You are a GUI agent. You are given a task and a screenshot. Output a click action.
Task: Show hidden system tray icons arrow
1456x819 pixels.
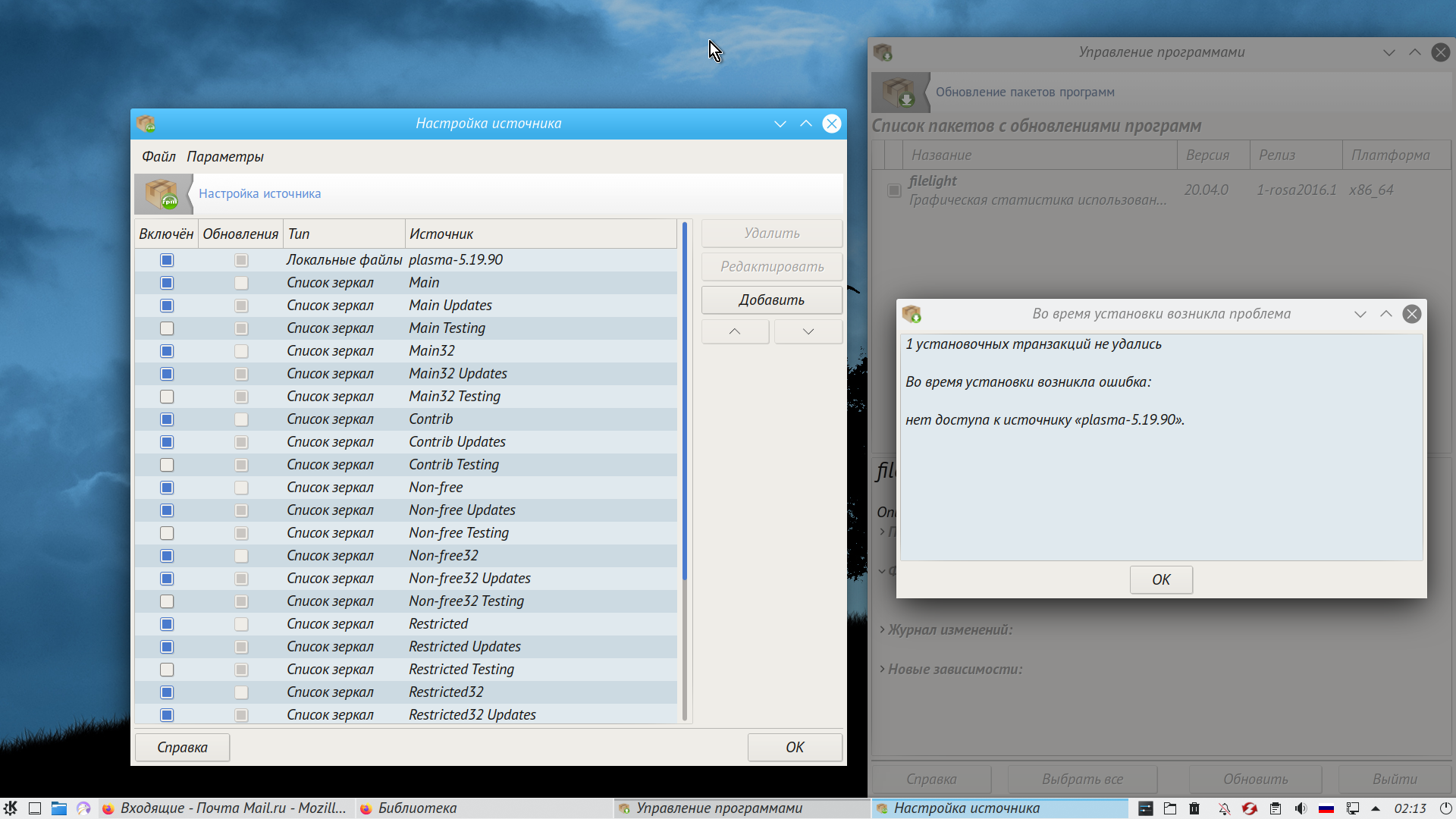(x=1376, y=808)
